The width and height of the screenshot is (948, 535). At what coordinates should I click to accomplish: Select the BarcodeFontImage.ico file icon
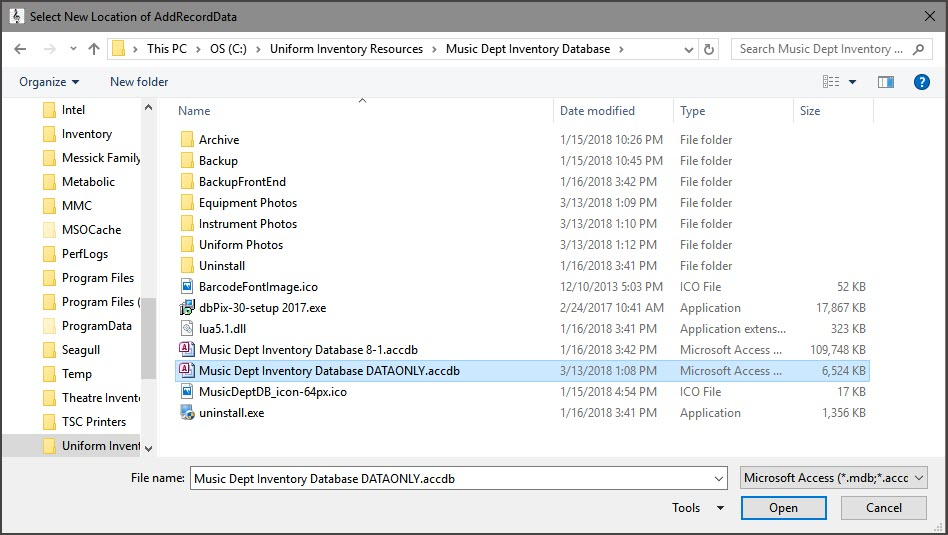pyautogui.click(x=186, y=287)
